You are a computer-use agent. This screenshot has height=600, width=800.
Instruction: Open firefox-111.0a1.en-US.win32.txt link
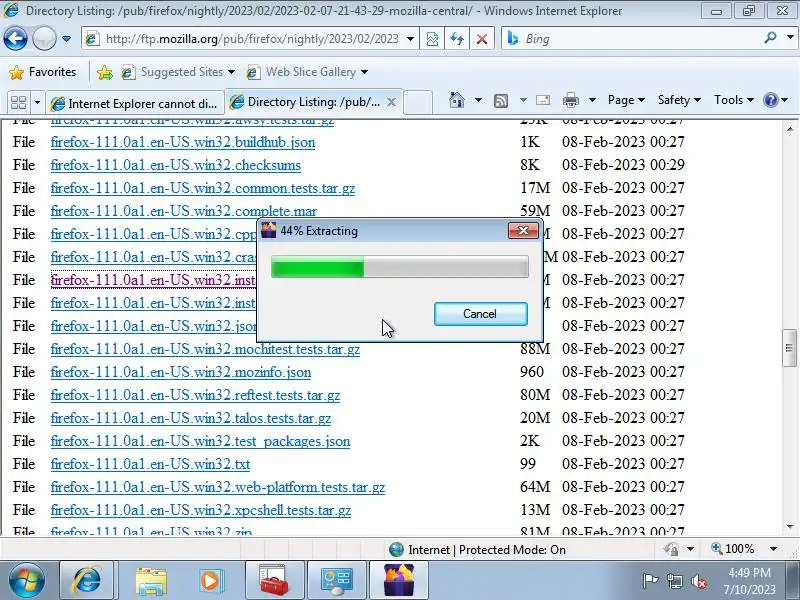tap(150, 464)
